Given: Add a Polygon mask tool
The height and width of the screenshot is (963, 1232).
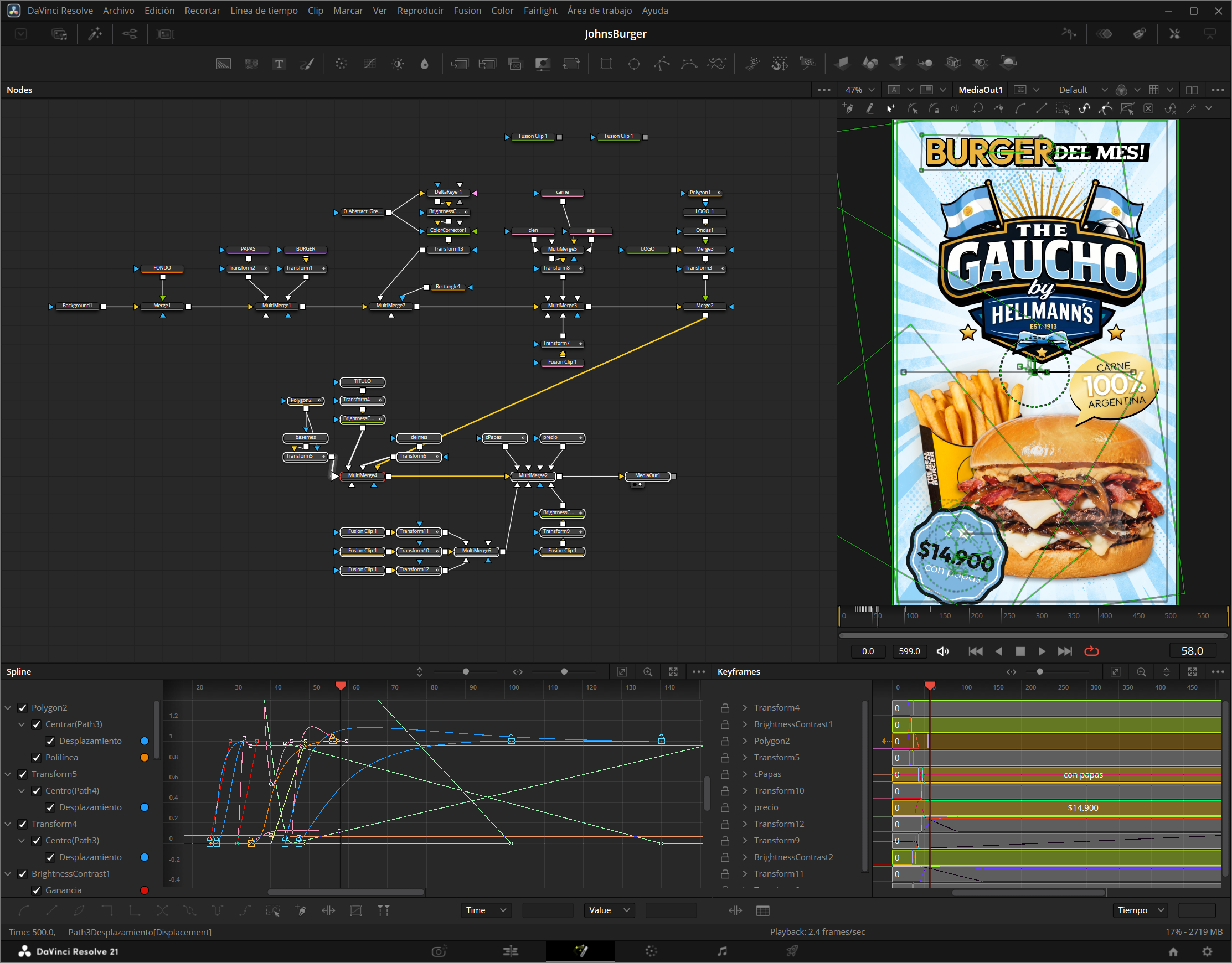Looking at the screenshot, I should coord(662,64).
